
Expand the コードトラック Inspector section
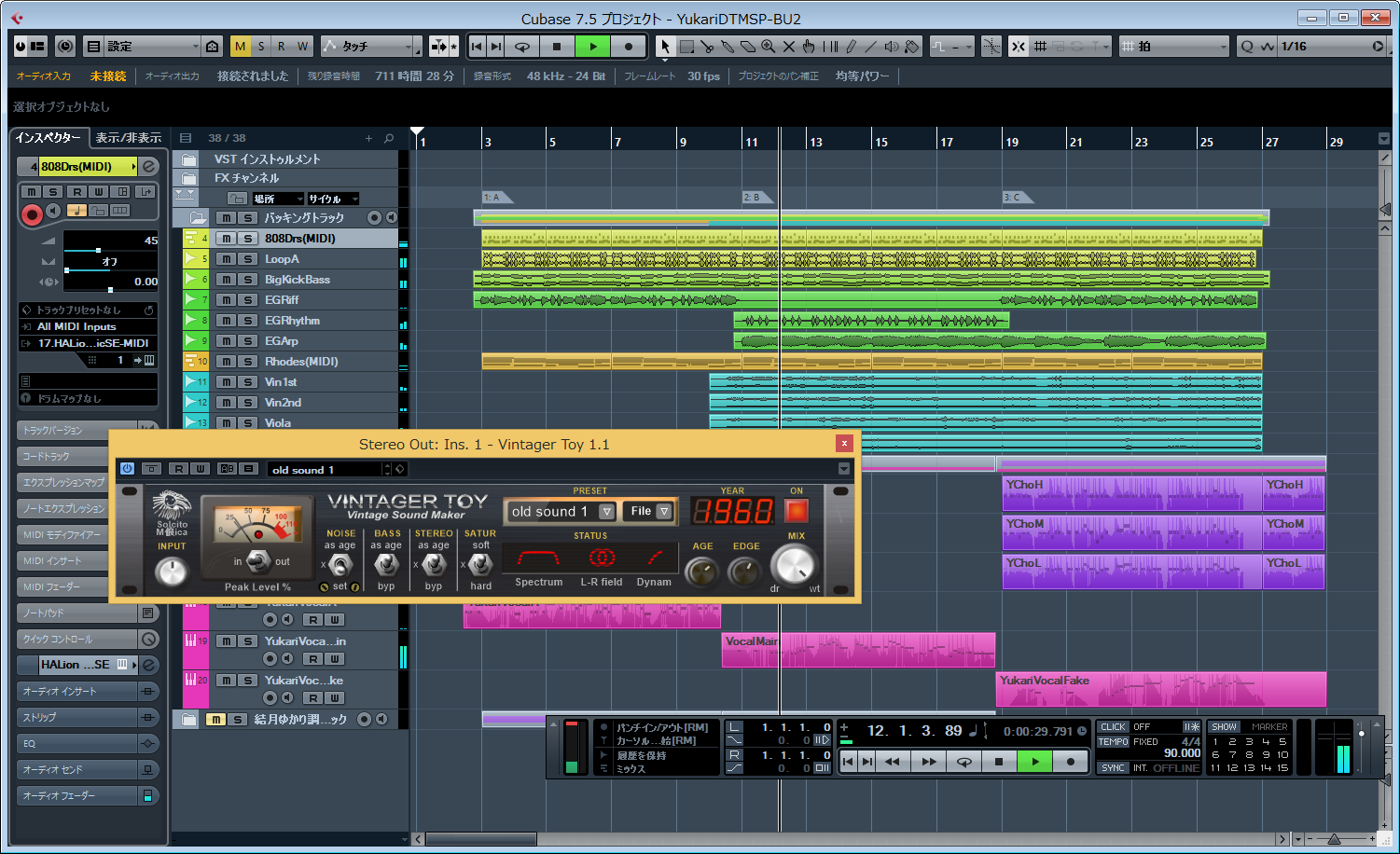click(x=87, y=456)
